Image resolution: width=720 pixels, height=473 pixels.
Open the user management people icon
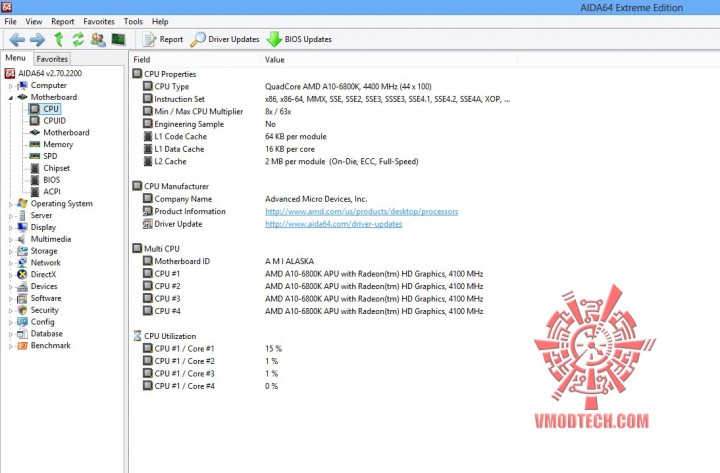pyautogui.click(x=98, y=39)
